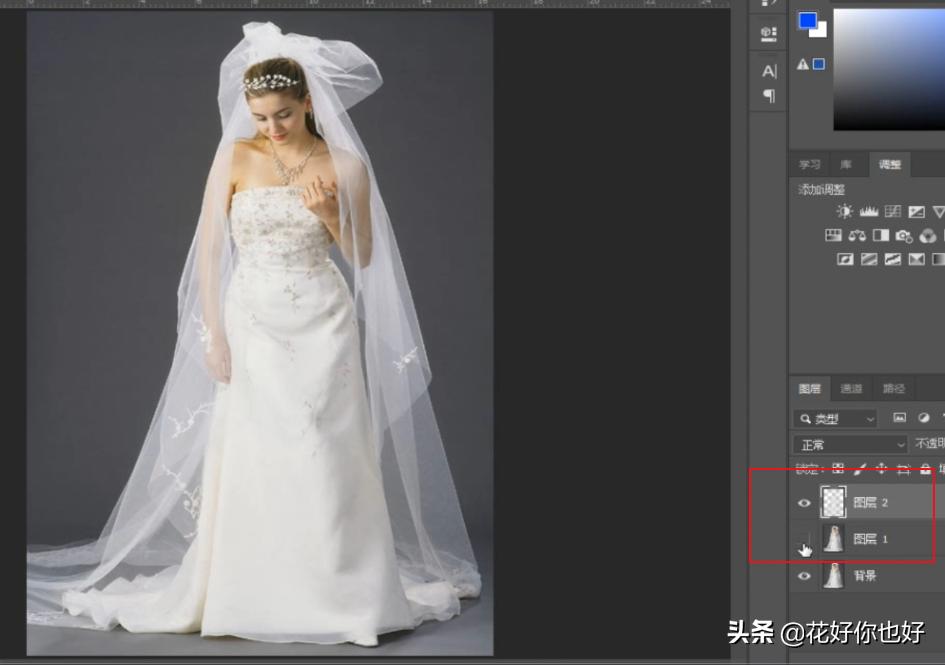
Task: Switch to the 路径 Paths tab
Action: coord(893,389)
